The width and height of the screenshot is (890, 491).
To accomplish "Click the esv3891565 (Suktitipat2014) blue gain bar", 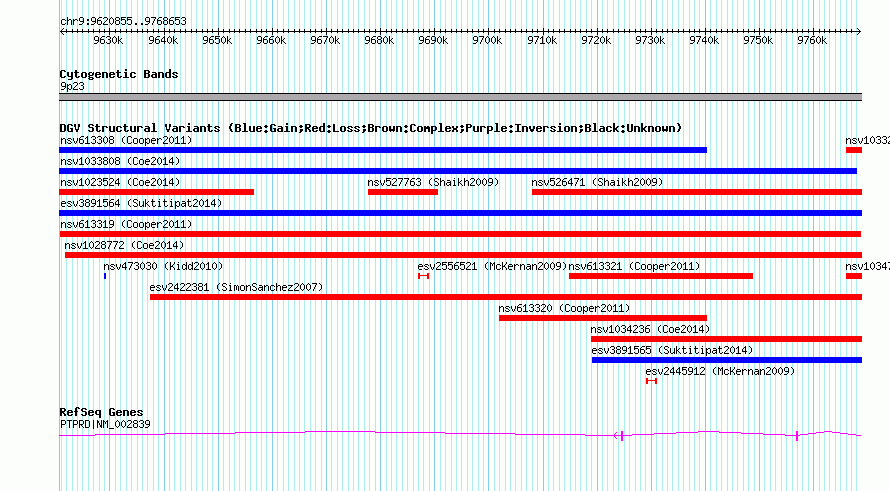I will click(x=727, y=360).
